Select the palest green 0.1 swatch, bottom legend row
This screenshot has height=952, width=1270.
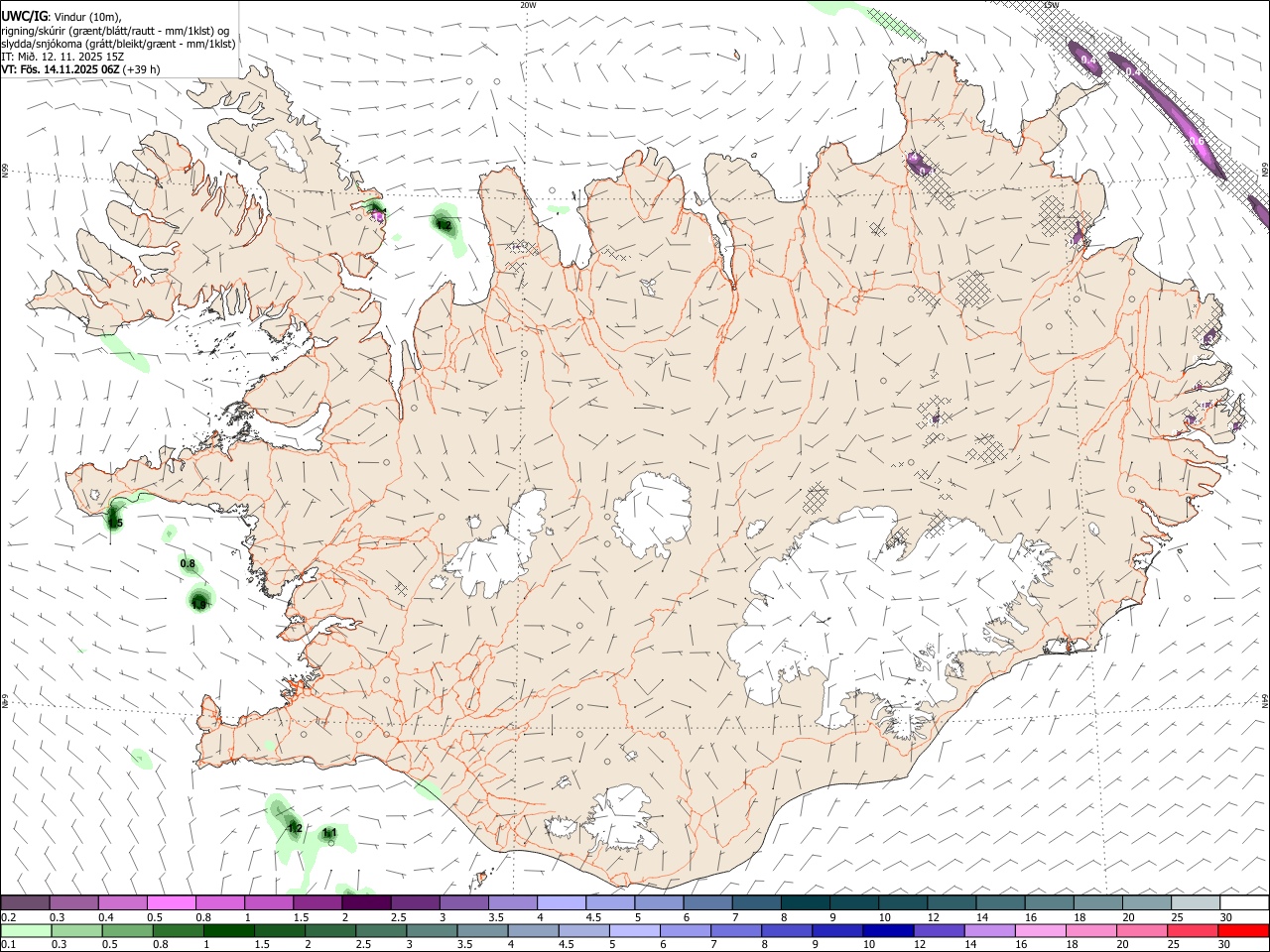(26, 931)
